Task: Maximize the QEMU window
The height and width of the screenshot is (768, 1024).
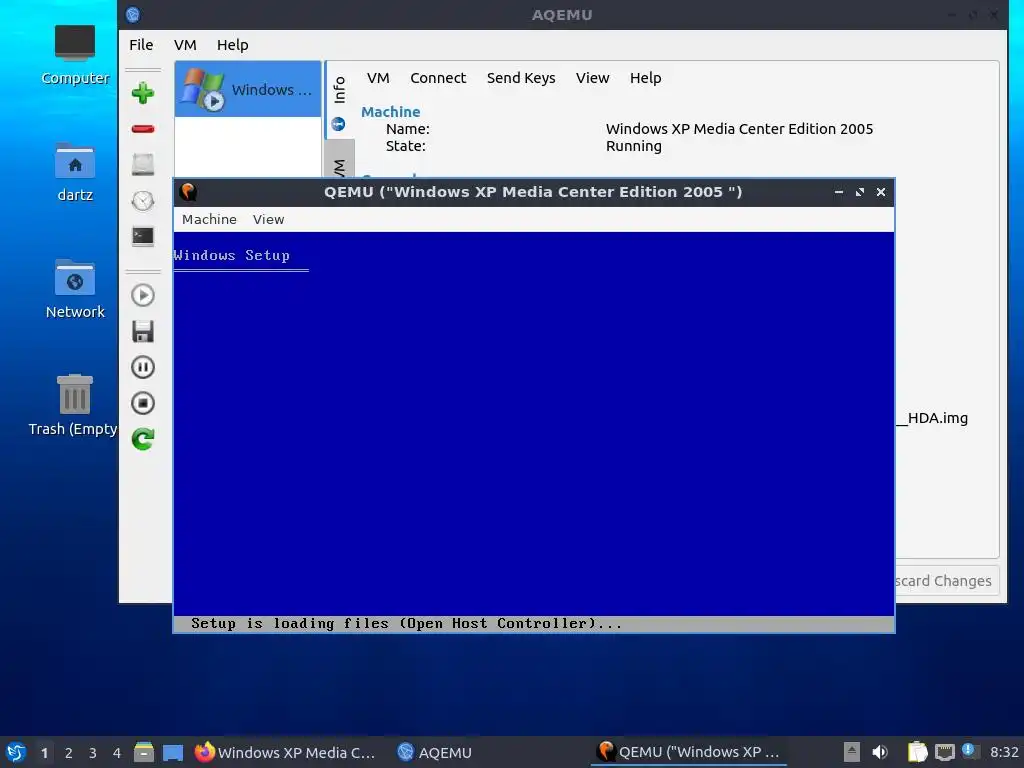Action: pyautogui.click(x=860, y=192)
